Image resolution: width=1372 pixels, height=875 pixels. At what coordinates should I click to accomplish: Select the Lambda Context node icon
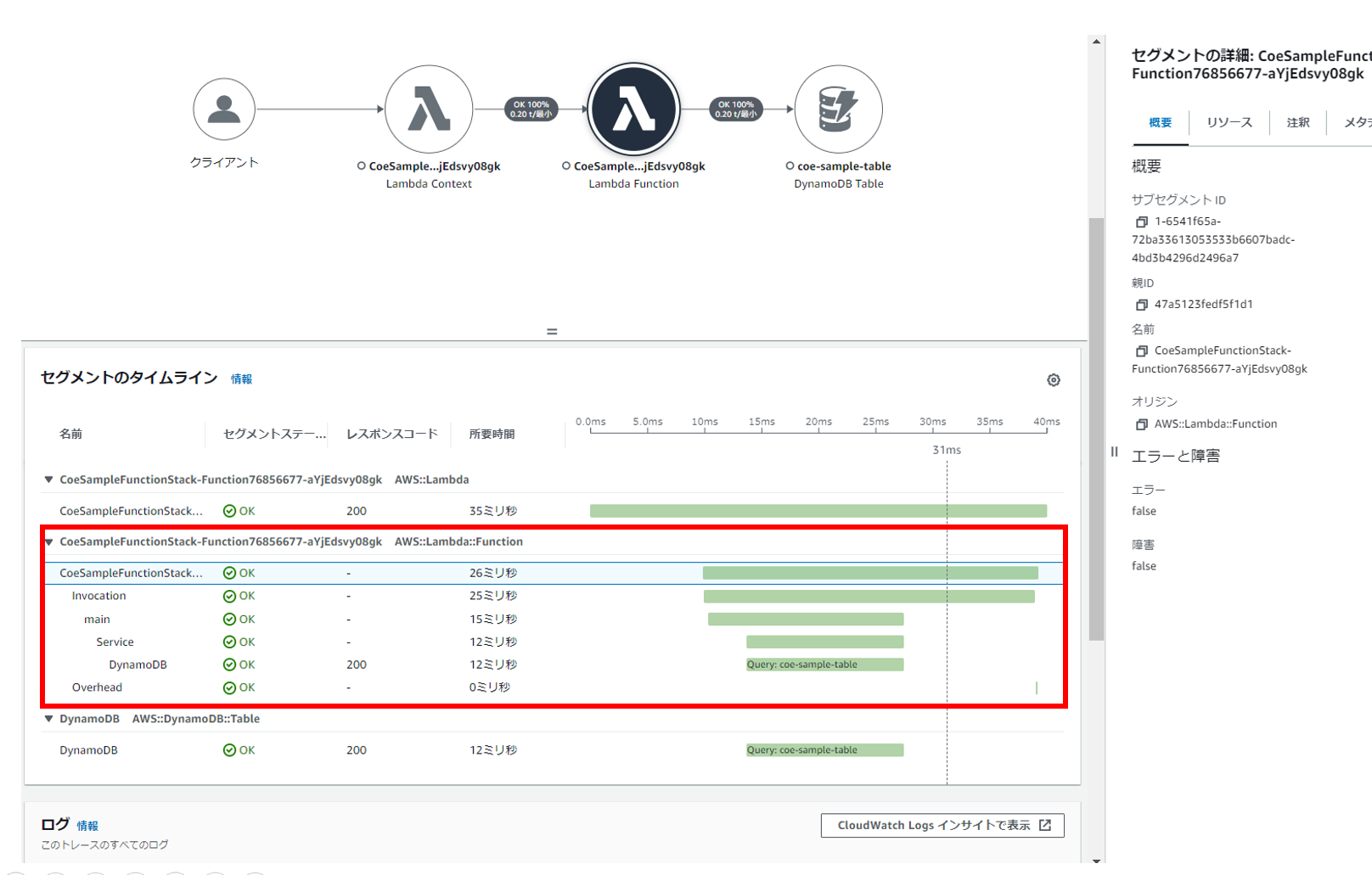[429, 109]
